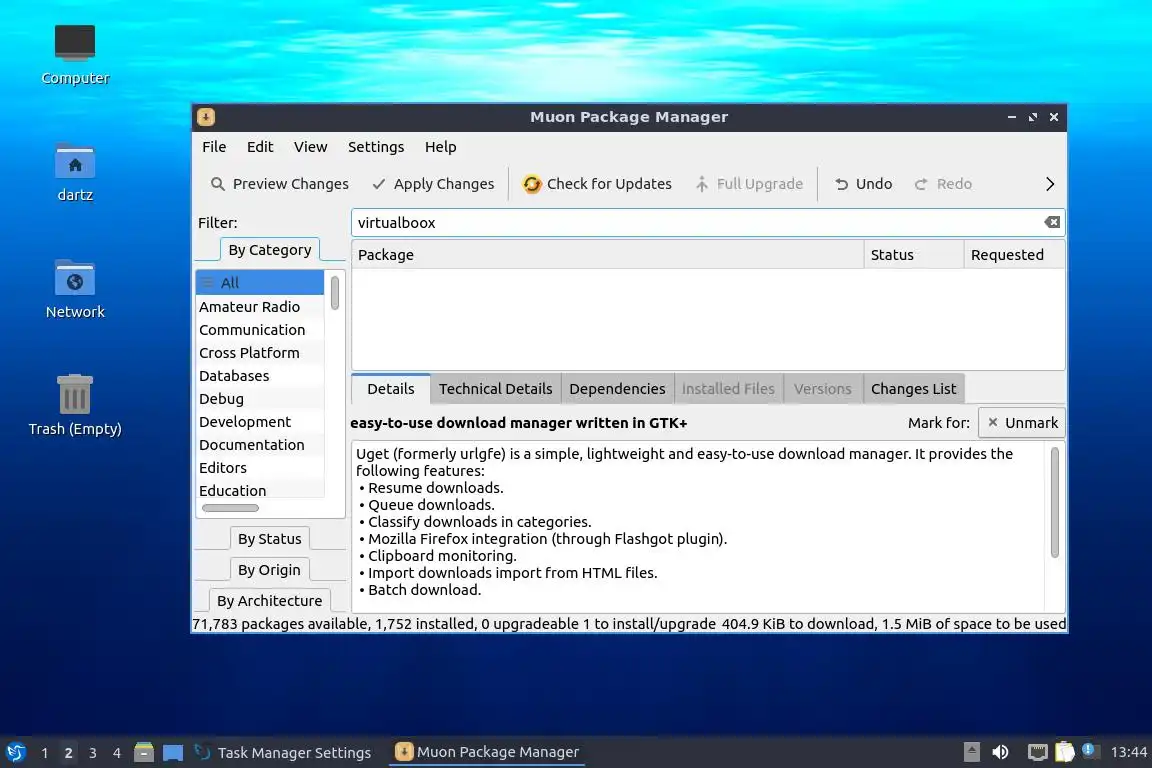Open the Lubuntu start menu icon
This screenshot has height=768, width=1152.
15,753
